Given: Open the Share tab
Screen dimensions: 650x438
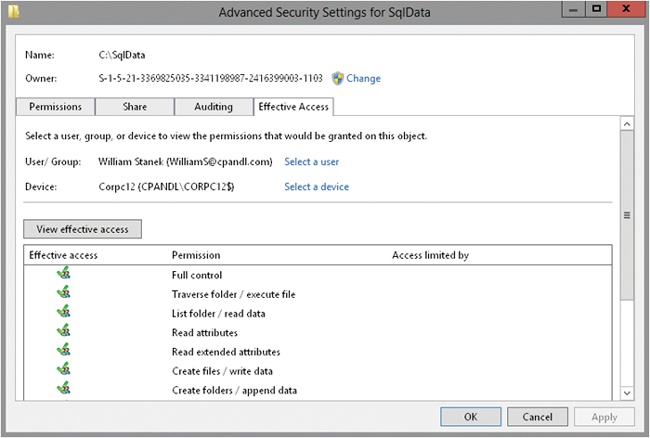Looking at the screenshot, I should tap(135, 107).
